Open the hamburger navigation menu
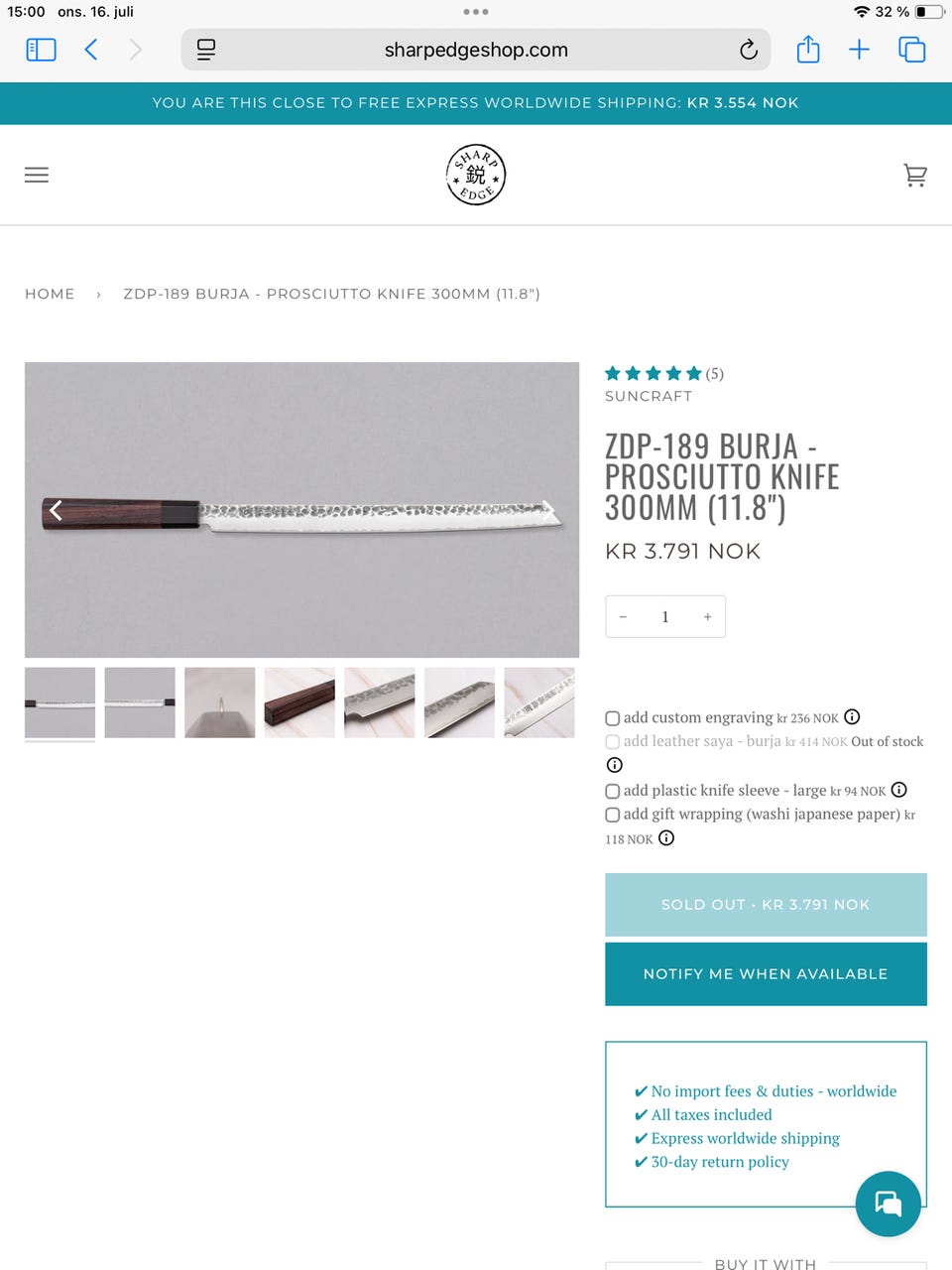 point(37,176)
